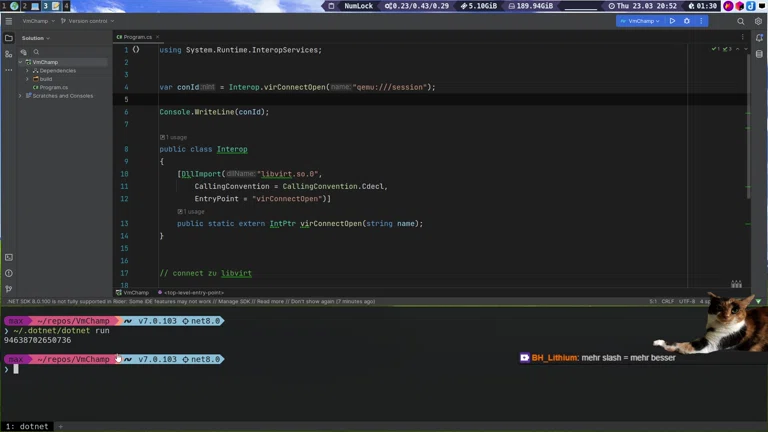
Task: Run the VmChamp configuration
Action: pyautogui.click(x=672, y=21)
